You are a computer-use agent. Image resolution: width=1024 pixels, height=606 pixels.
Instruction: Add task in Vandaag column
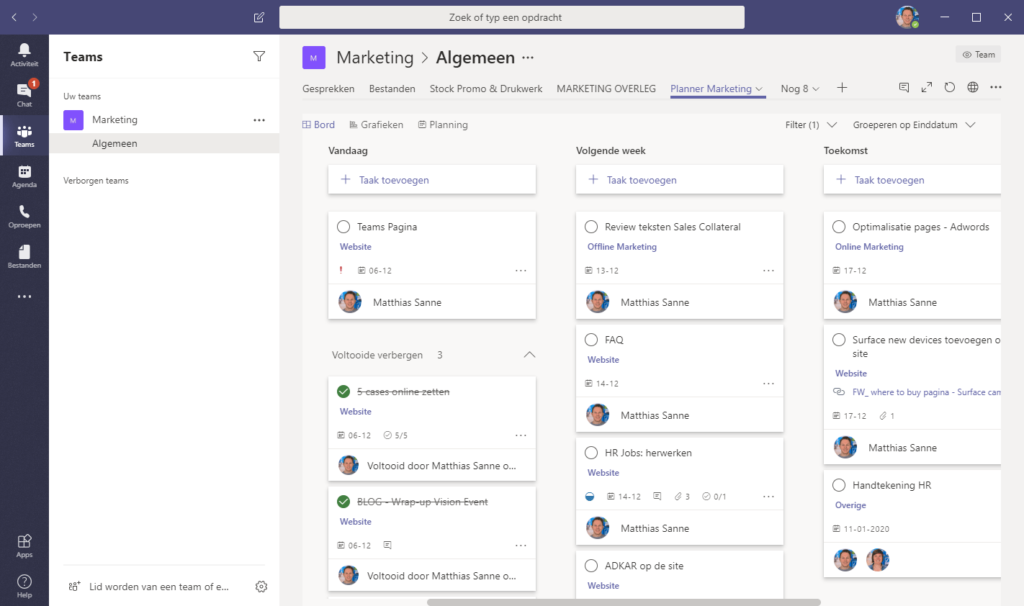(x=432, y=180)
